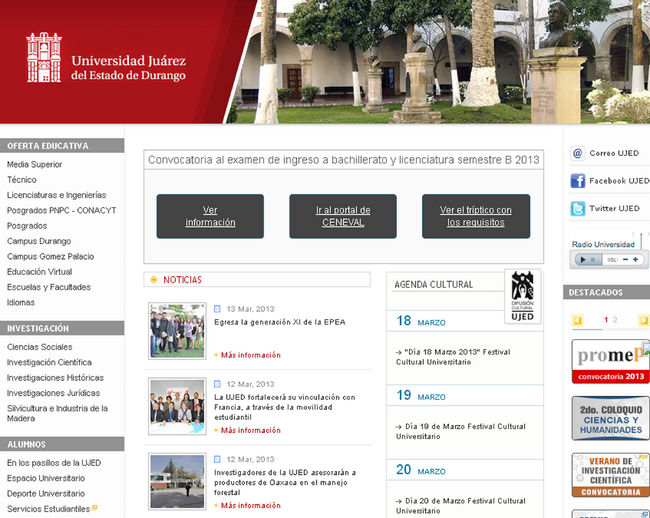Increase radio volume with plus button
The image size is (650, 518).
tap(635, 260)
